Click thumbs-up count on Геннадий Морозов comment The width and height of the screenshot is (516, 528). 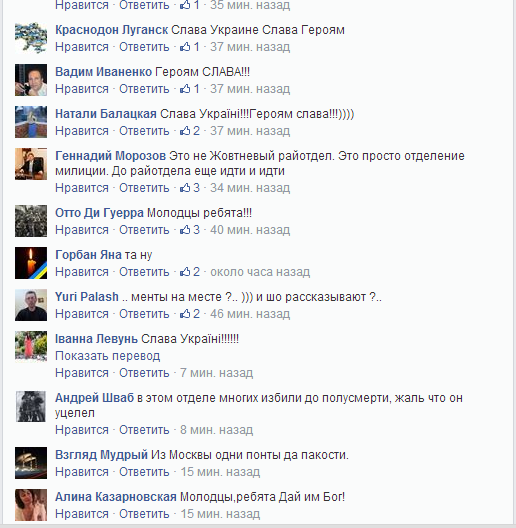point(190,188)
